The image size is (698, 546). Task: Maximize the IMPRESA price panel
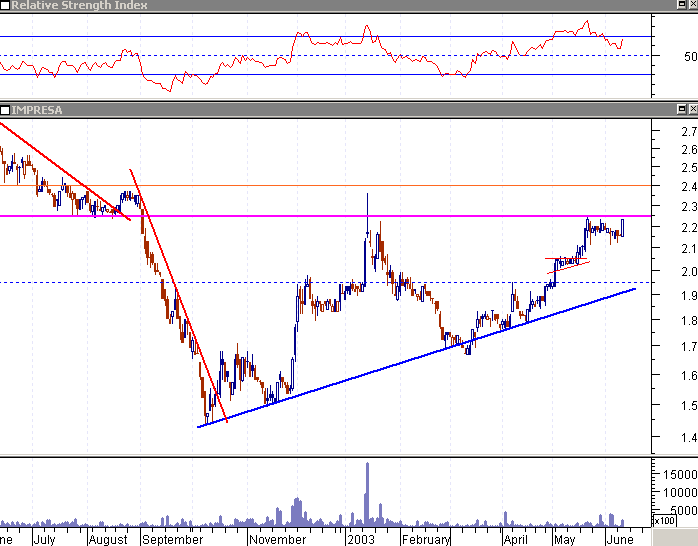click(682, 109)
